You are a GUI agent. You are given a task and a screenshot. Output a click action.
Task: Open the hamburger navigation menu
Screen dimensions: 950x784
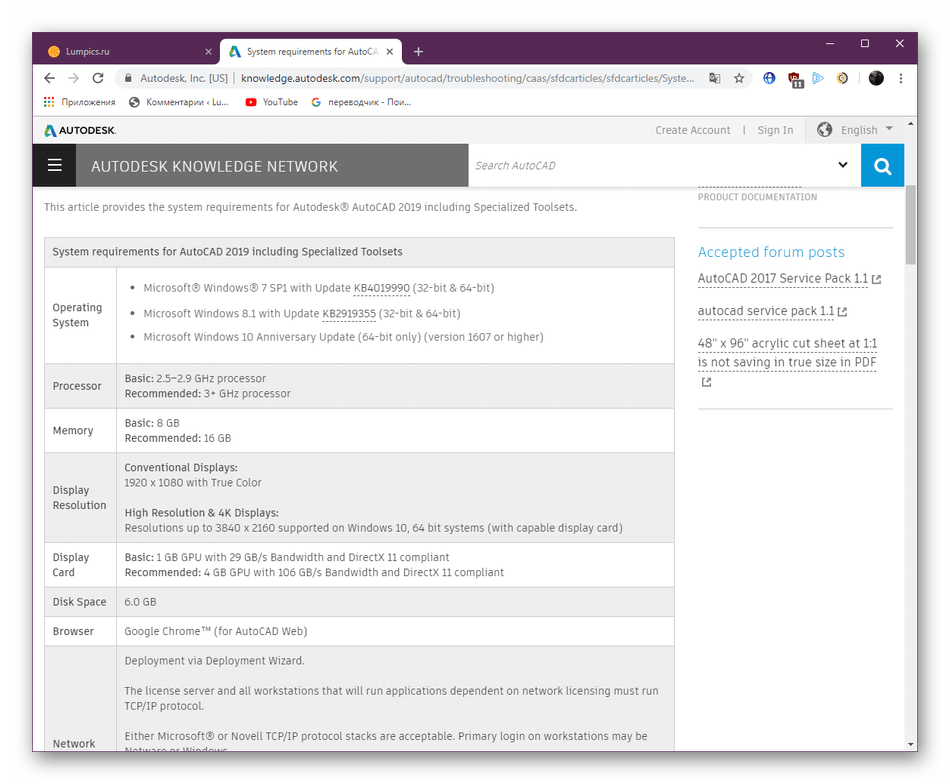click(55, 165)
